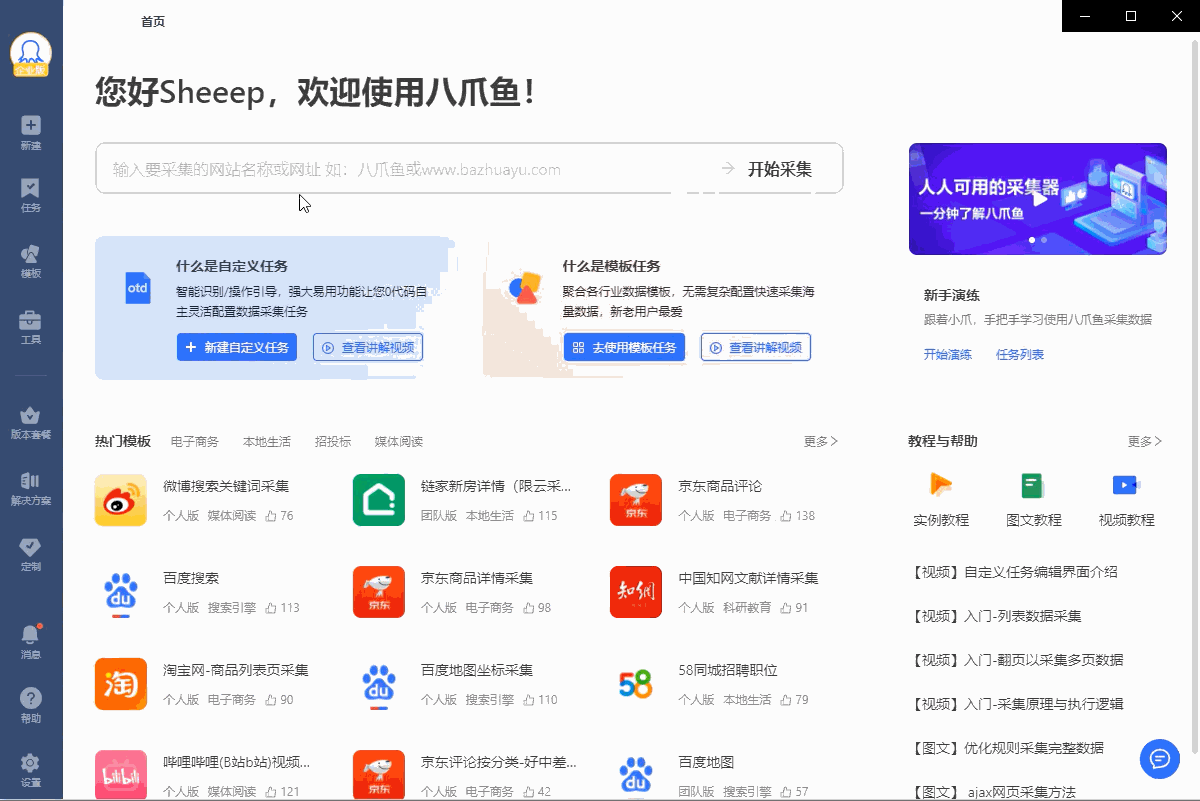Screen dimensions: 1200x801
Task: Switch to the 首页 tab
Action: click(153, 22)
